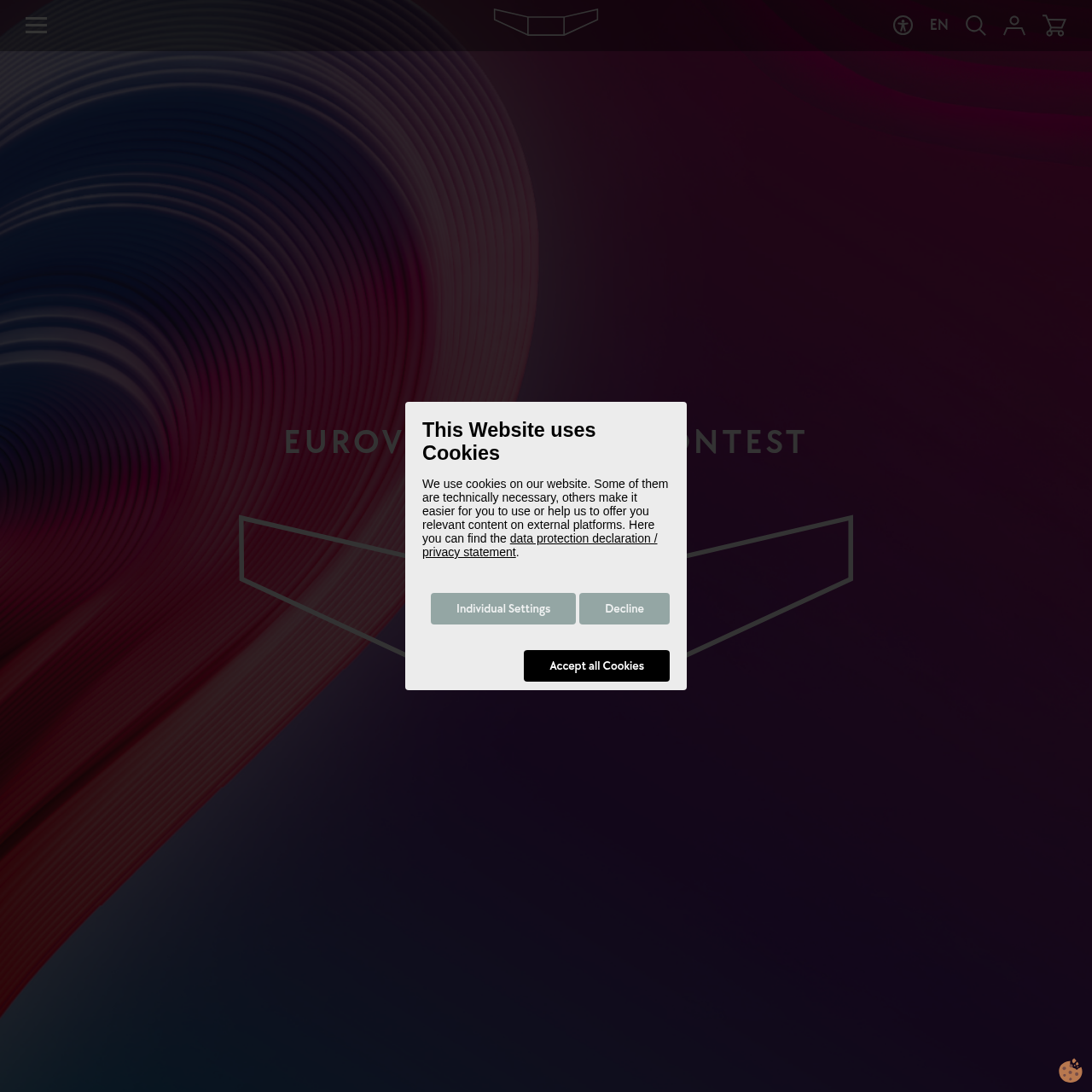View the shopping cart
The image size is (1092, 1092).
click(x=1054, y=26)
